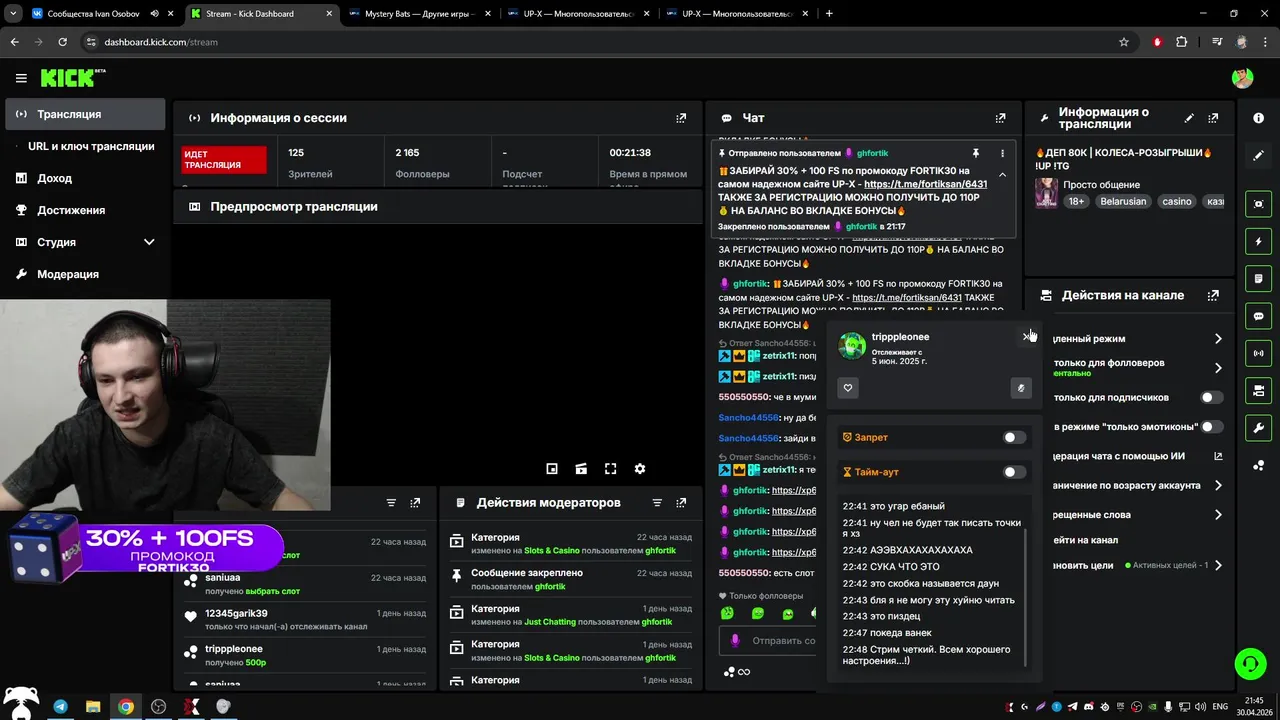Click the pencil icon in the right sidebar

(x=1258, y=155)
